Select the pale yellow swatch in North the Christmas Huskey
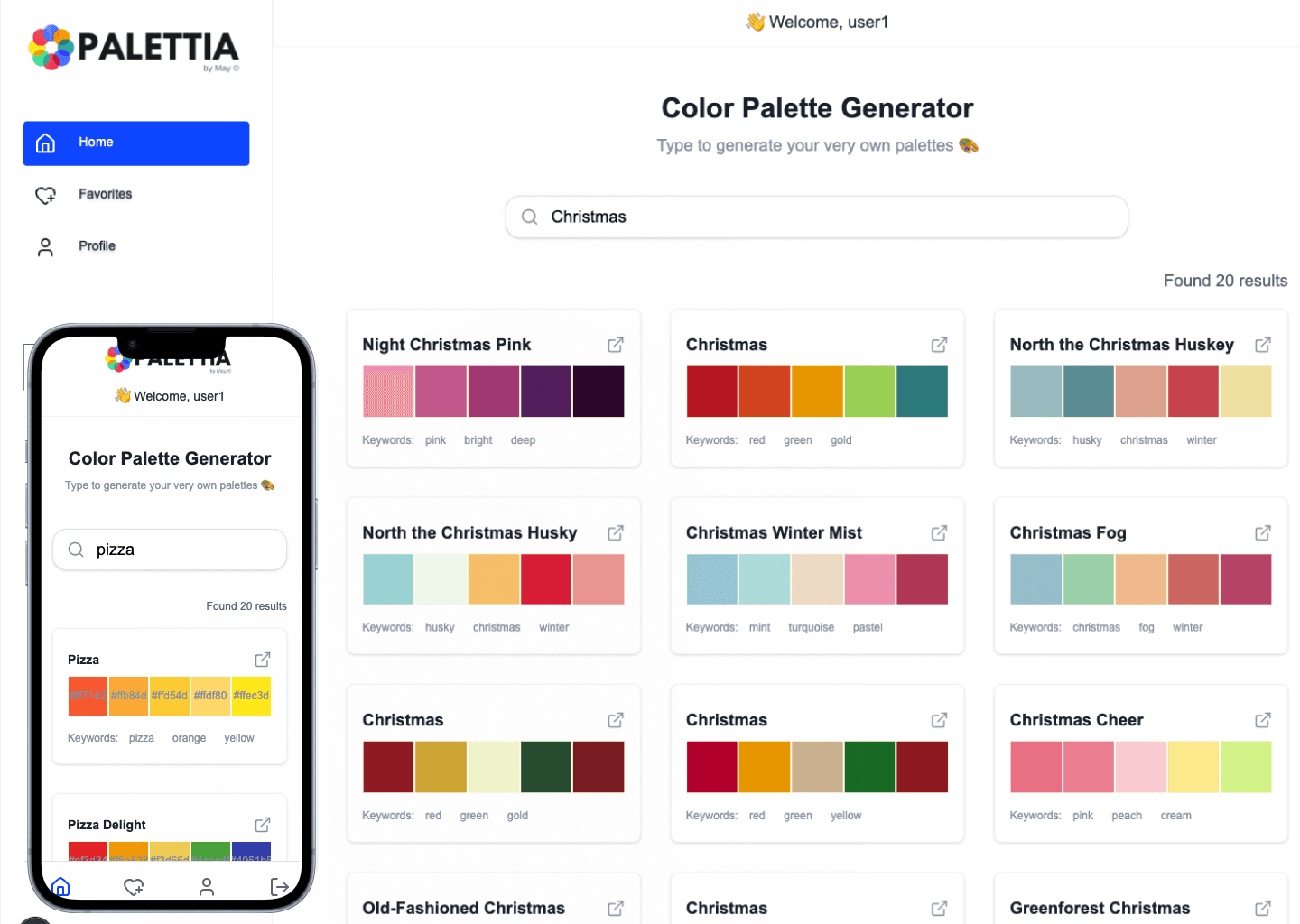 (x=1246, y=391)
